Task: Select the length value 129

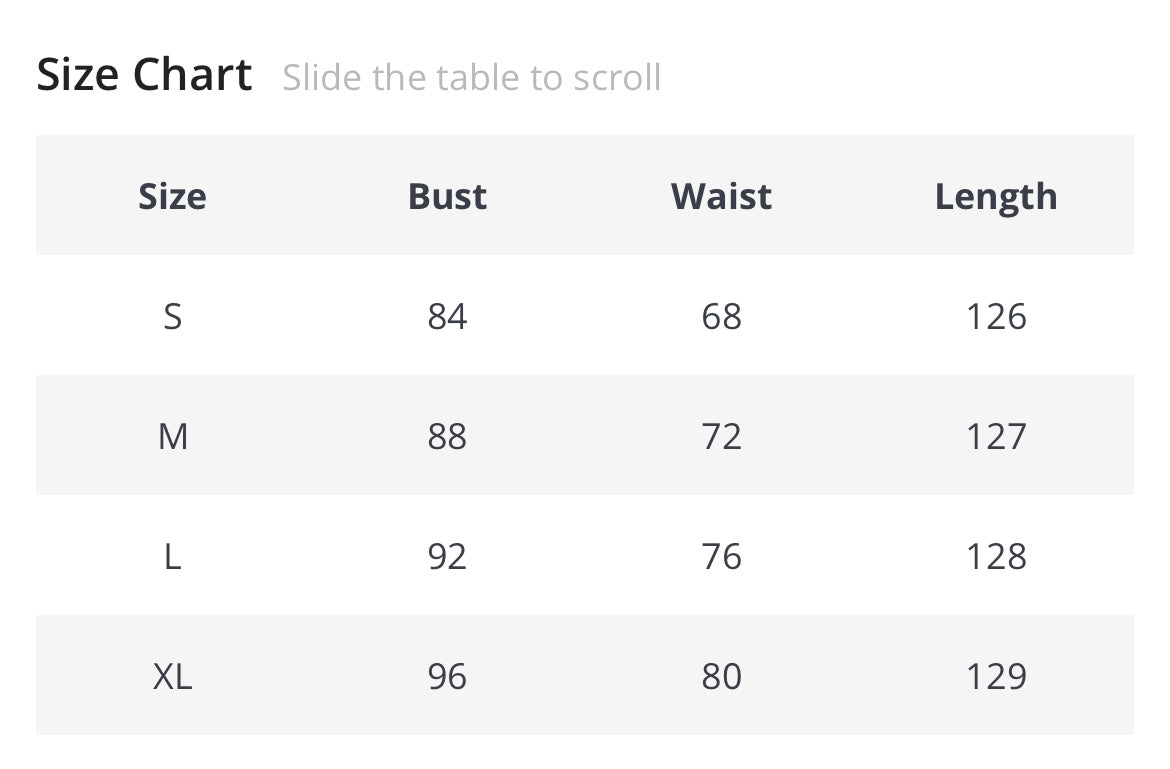Action: (x=996, y=677)
